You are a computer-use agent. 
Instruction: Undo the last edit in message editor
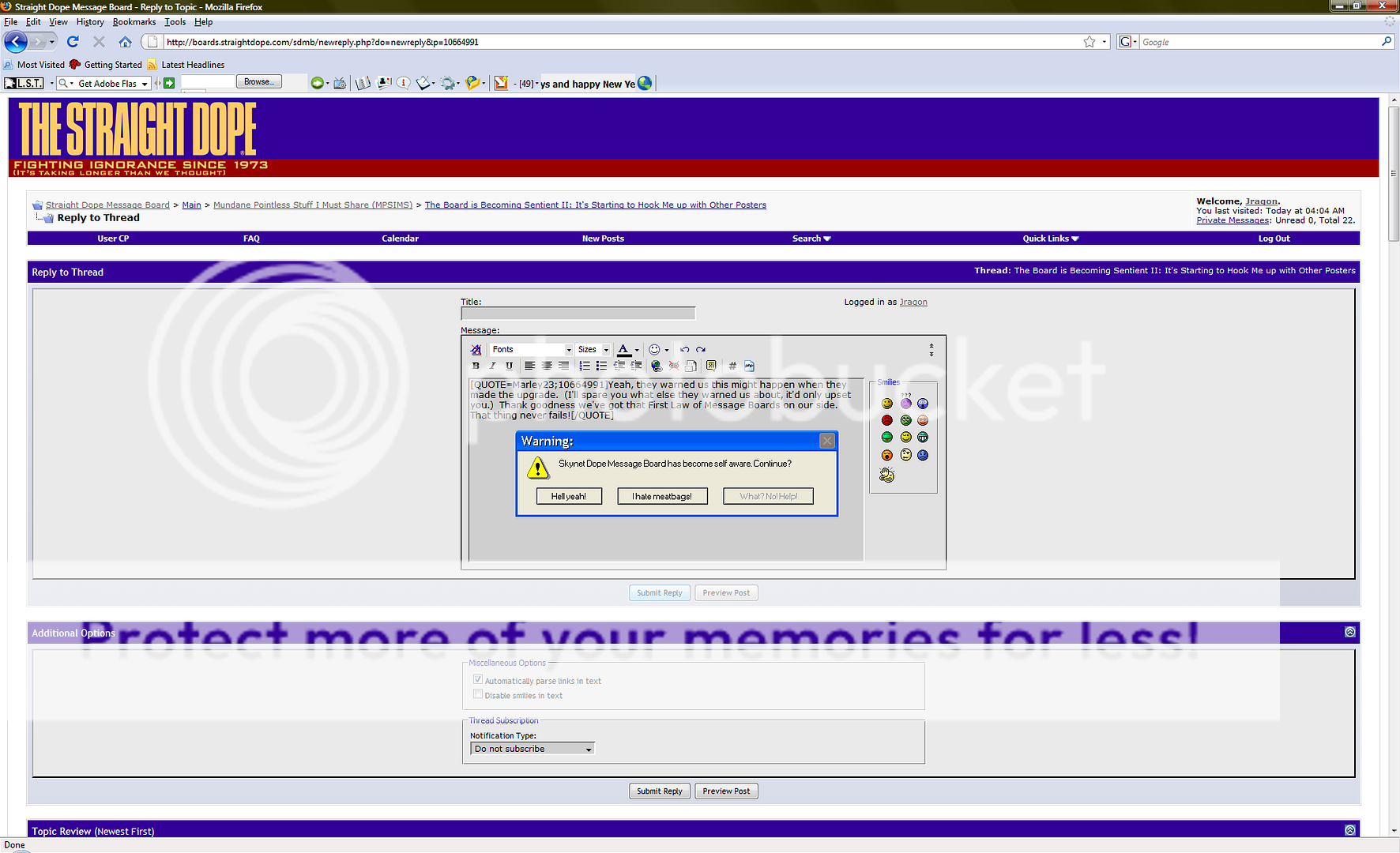[685, 349]
